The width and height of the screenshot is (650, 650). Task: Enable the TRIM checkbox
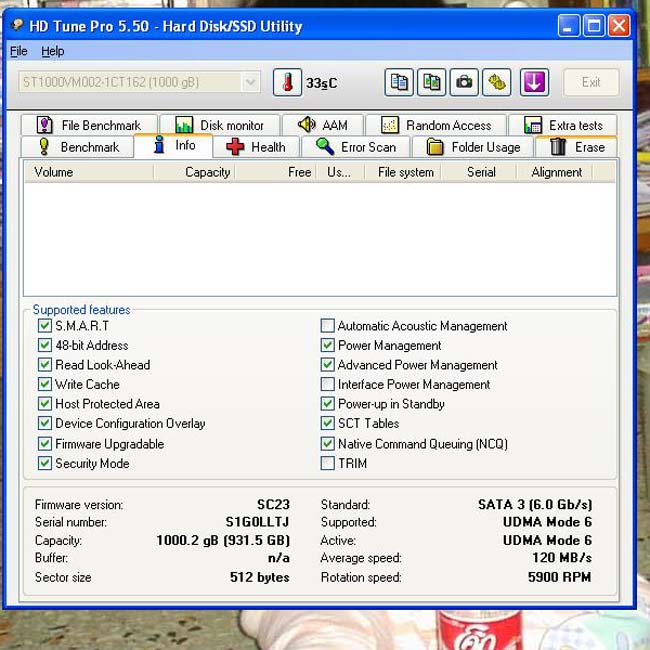pyautogui.click(x=327, y=463)
